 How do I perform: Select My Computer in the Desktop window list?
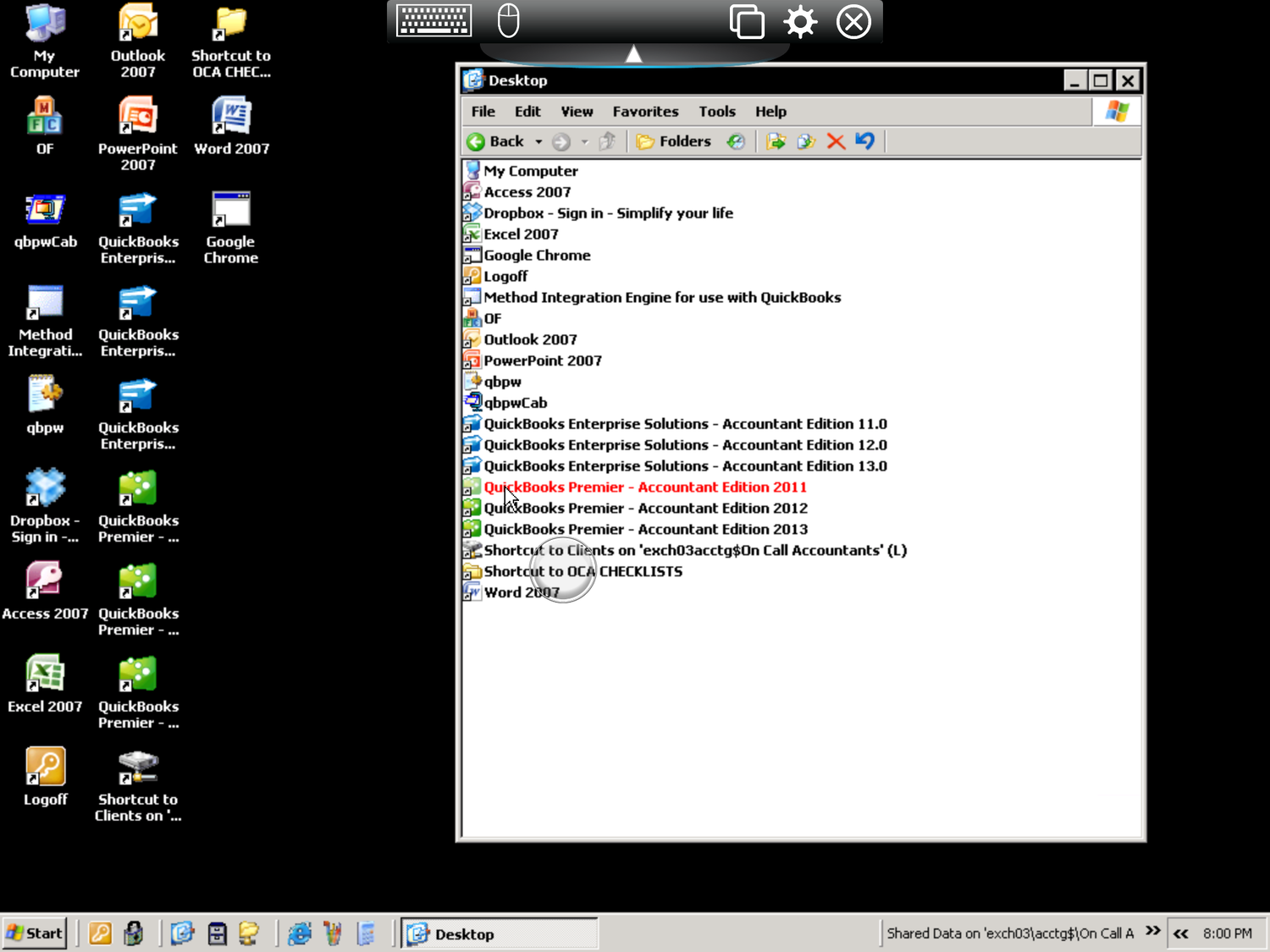pyautogui.click(x=522, y=171)
